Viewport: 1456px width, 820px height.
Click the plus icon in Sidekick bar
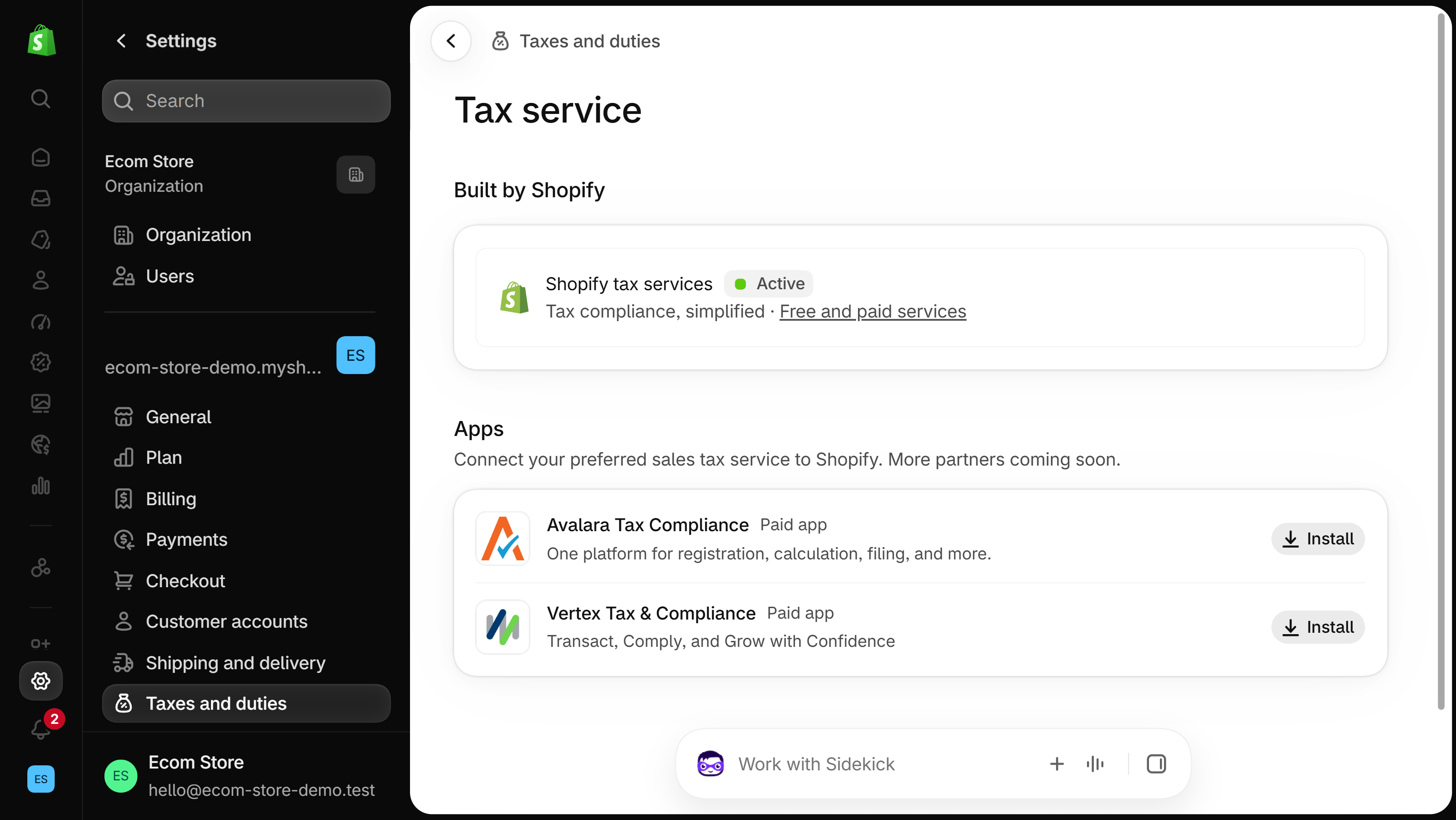point(1057,764)
